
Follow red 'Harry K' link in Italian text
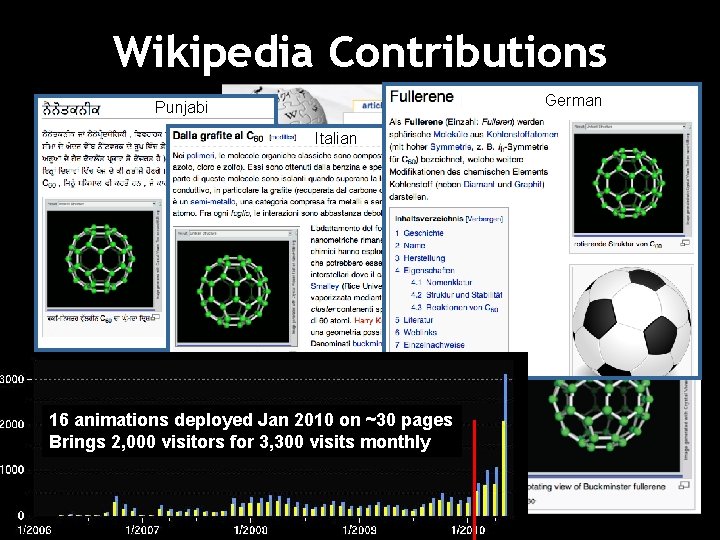pos(368,321)
